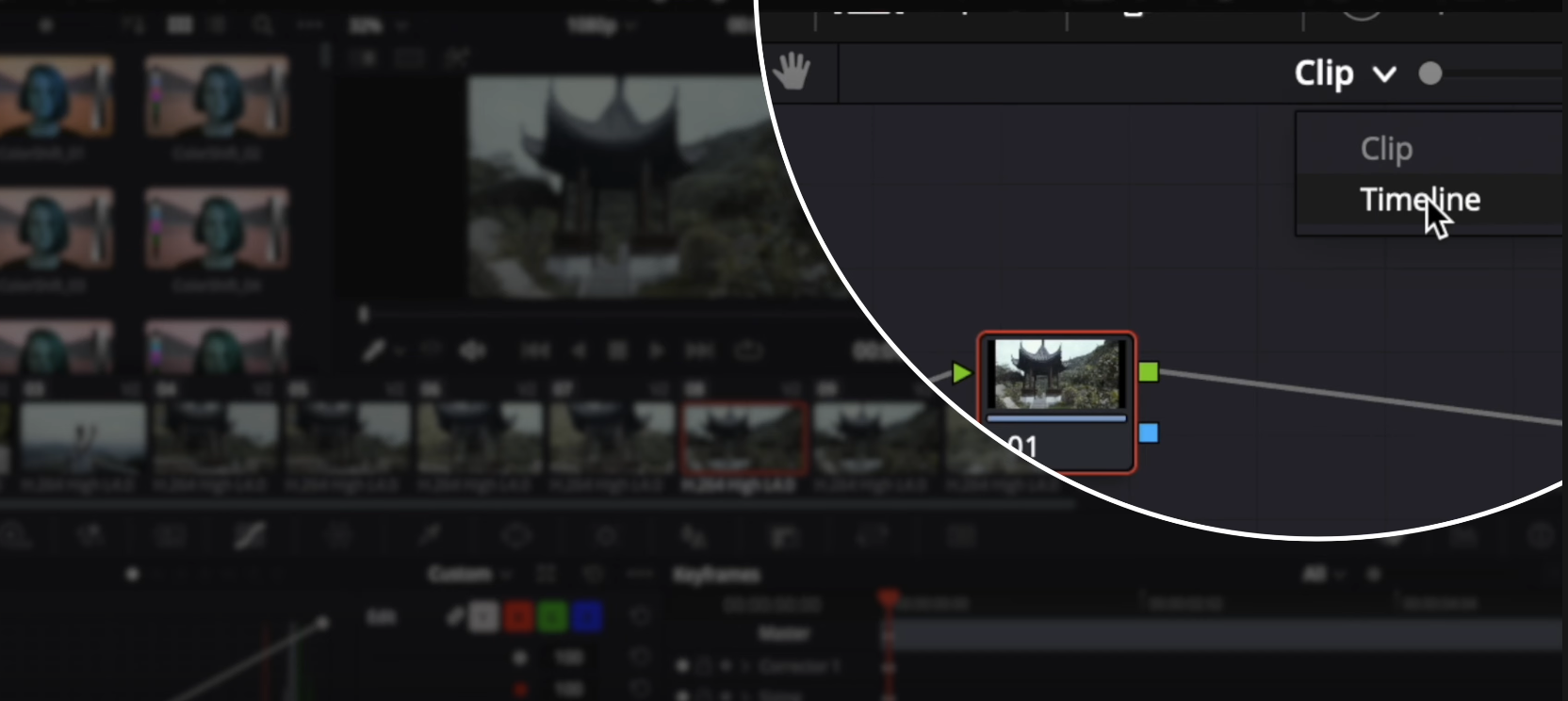Click the green triangle input on node 01
Viewport: 1568px width, 701px height.
click(961, 373)
